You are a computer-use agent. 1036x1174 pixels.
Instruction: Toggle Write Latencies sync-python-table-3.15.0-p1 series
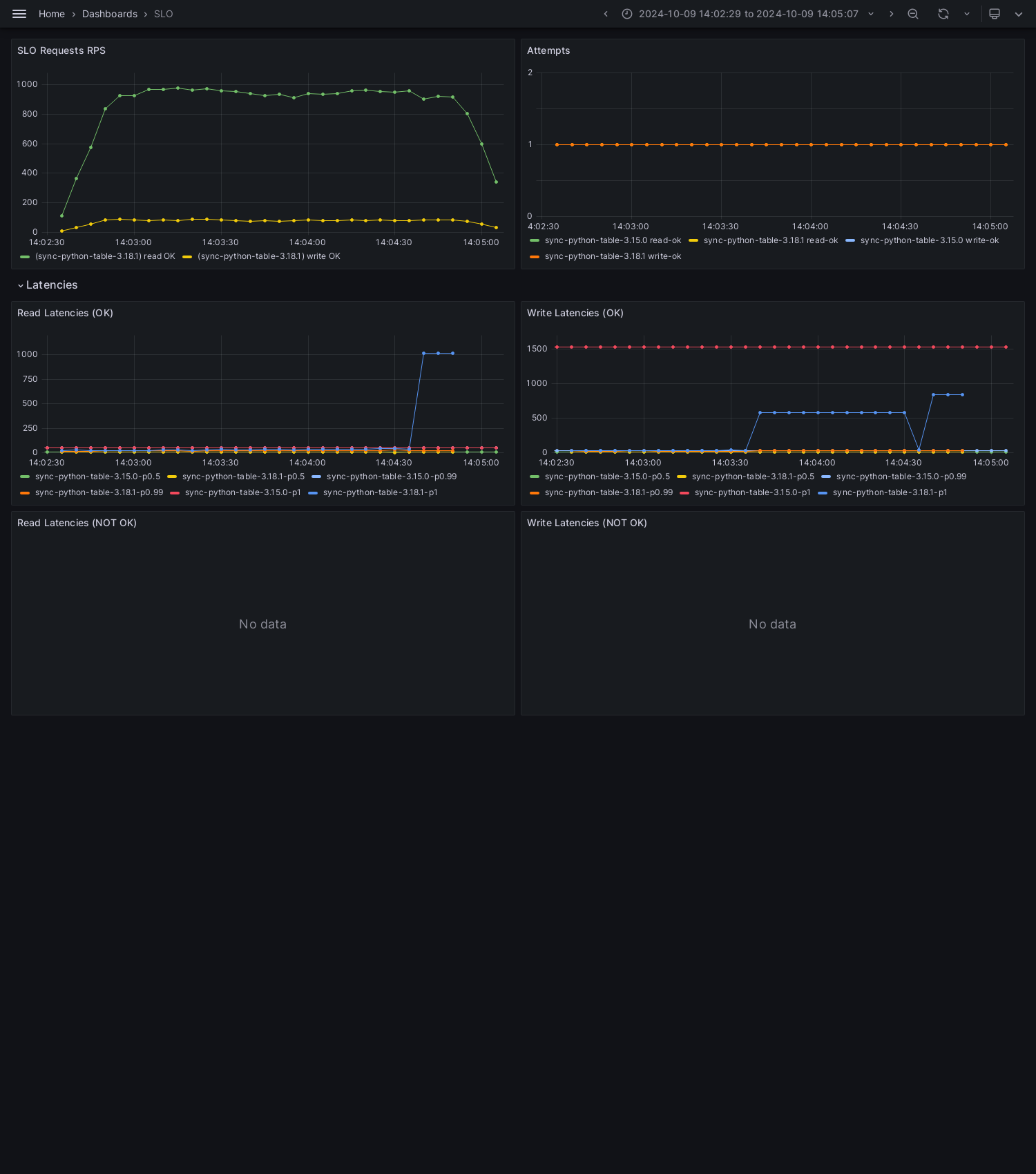click(x=752, y=492)
